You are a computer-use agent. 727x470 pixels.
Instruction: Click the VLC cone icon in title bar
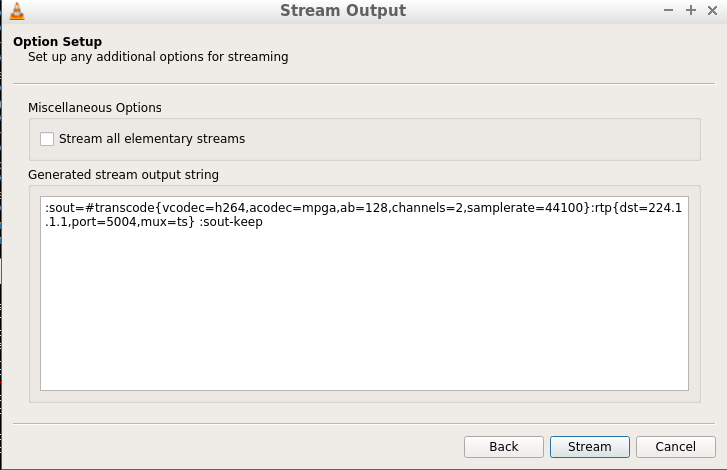pyautogui.click(x=17, y=11)
